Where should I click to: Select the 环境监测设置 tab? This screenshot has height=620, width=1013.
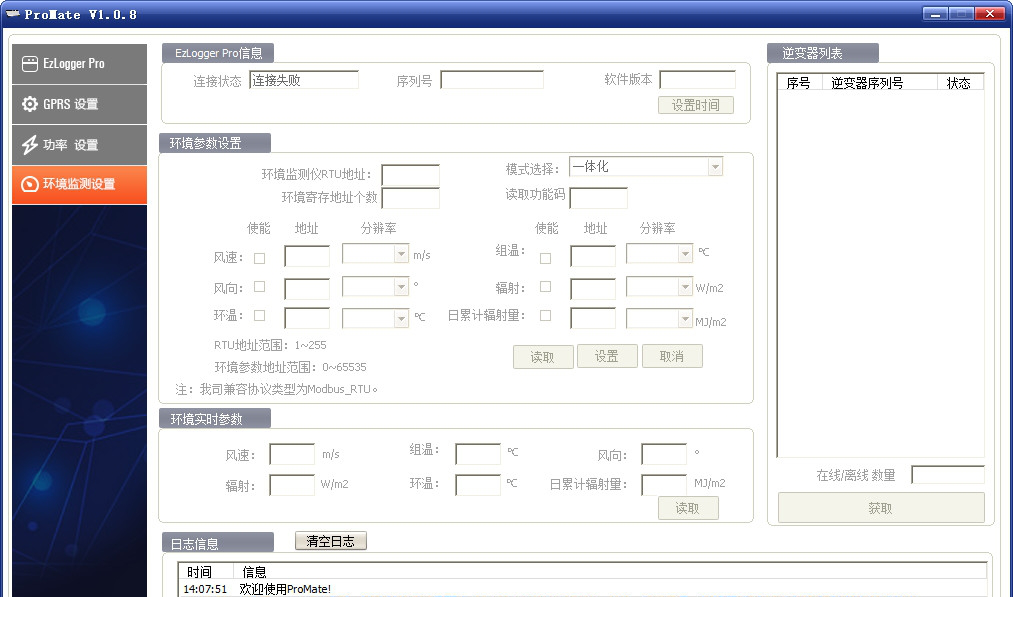click(79, 185)
